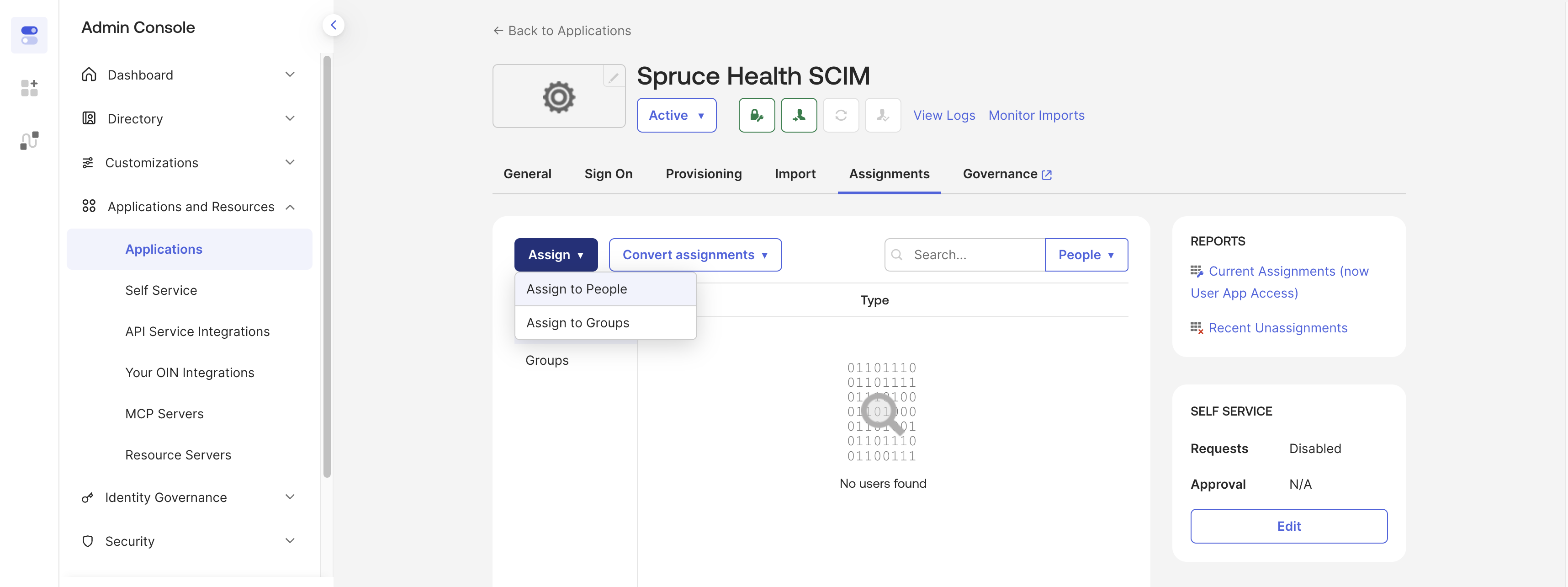The width and height of the screenshot is (1568, 587).
Task: Click the Security shield icon
Action: [x=88, y=541]
